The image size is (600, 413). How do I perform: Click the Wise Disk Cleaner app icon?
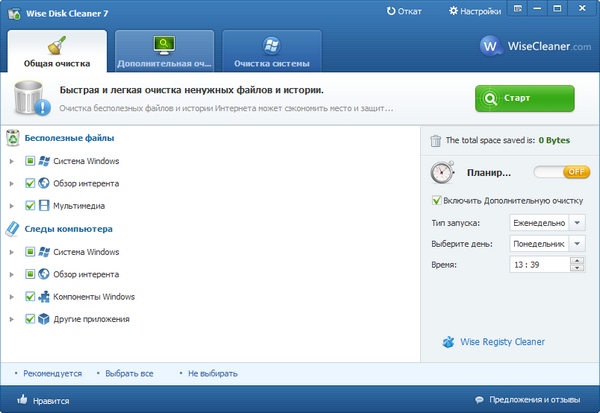pos(14,14)
